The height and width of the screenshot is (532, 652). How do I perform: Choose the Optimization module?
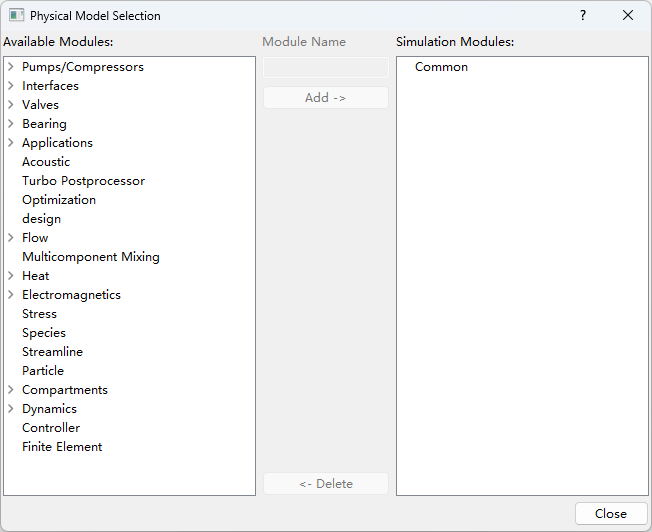59,200
